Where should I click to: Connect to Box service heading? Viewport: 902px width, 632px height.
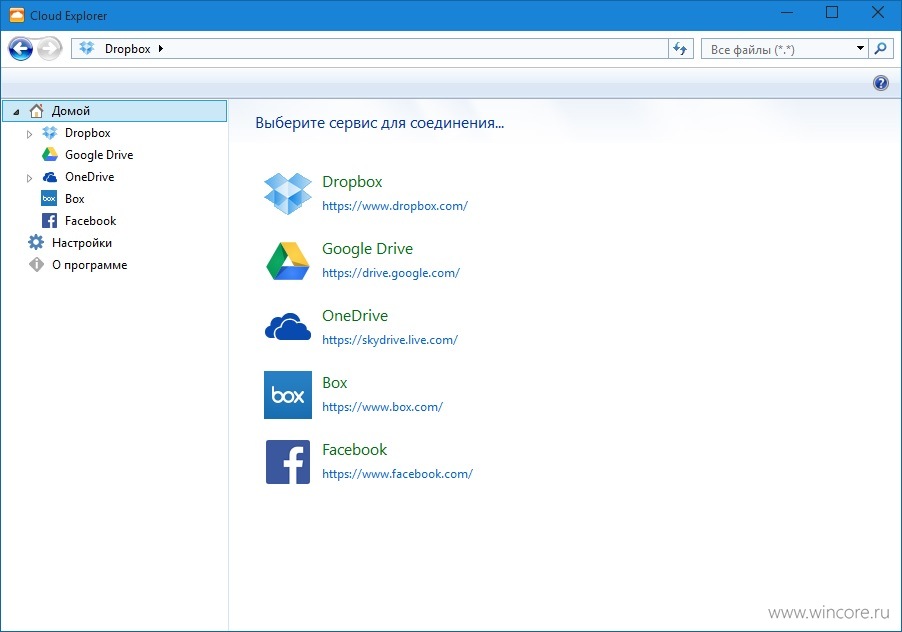point(335,382)
